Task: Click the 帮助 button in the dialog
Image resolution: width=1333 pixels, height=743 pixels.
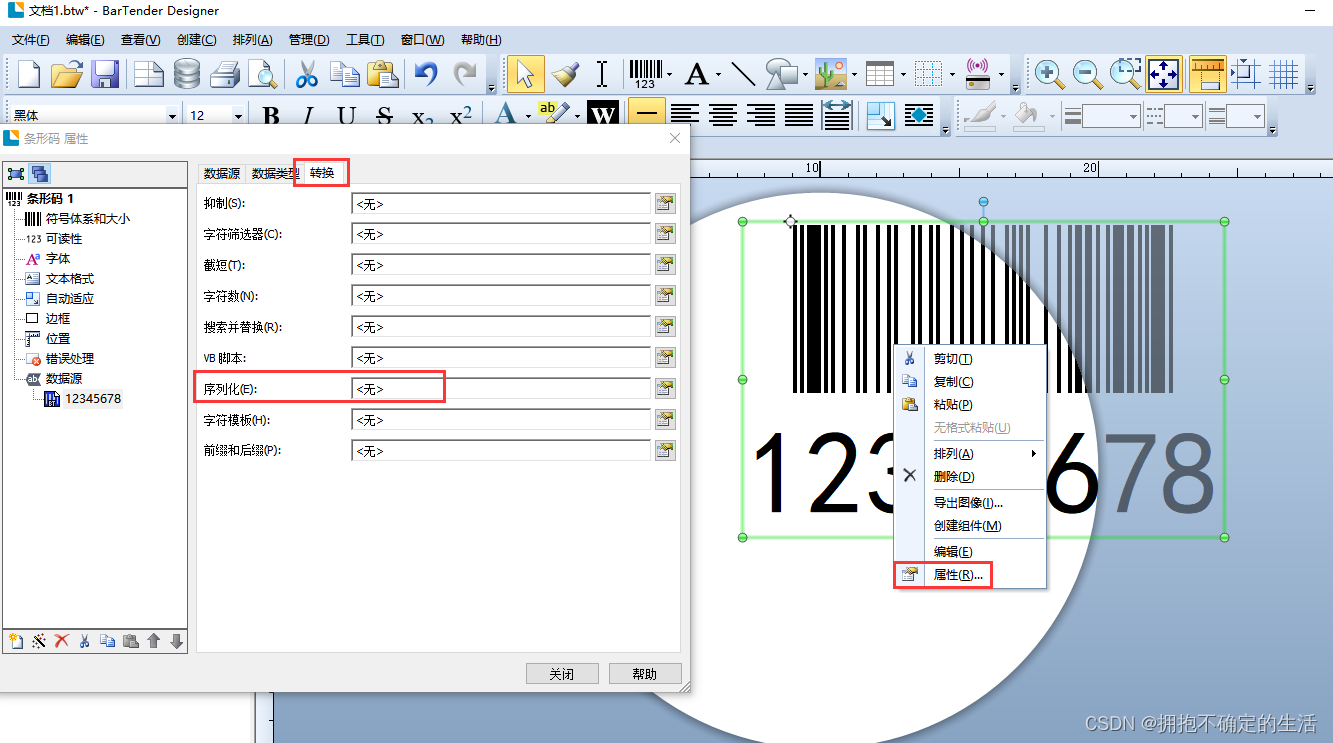Action: pos(645,674)
